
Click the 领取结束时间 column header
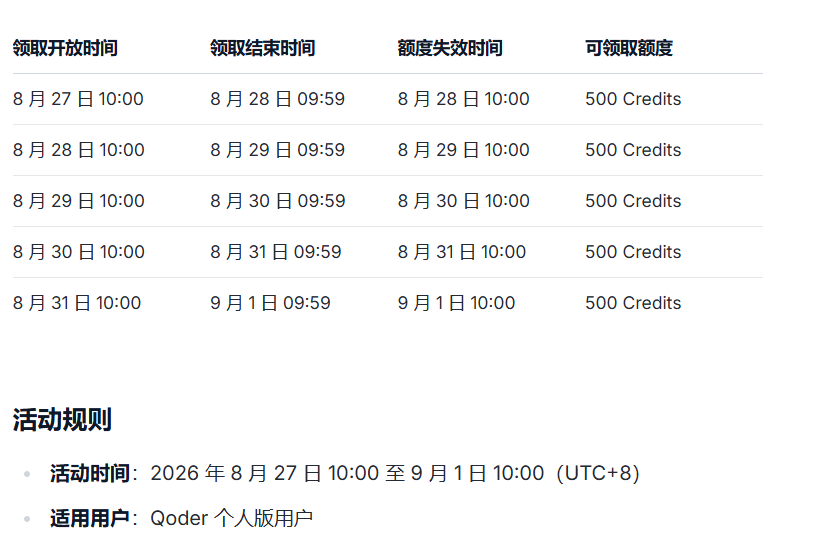262,48
